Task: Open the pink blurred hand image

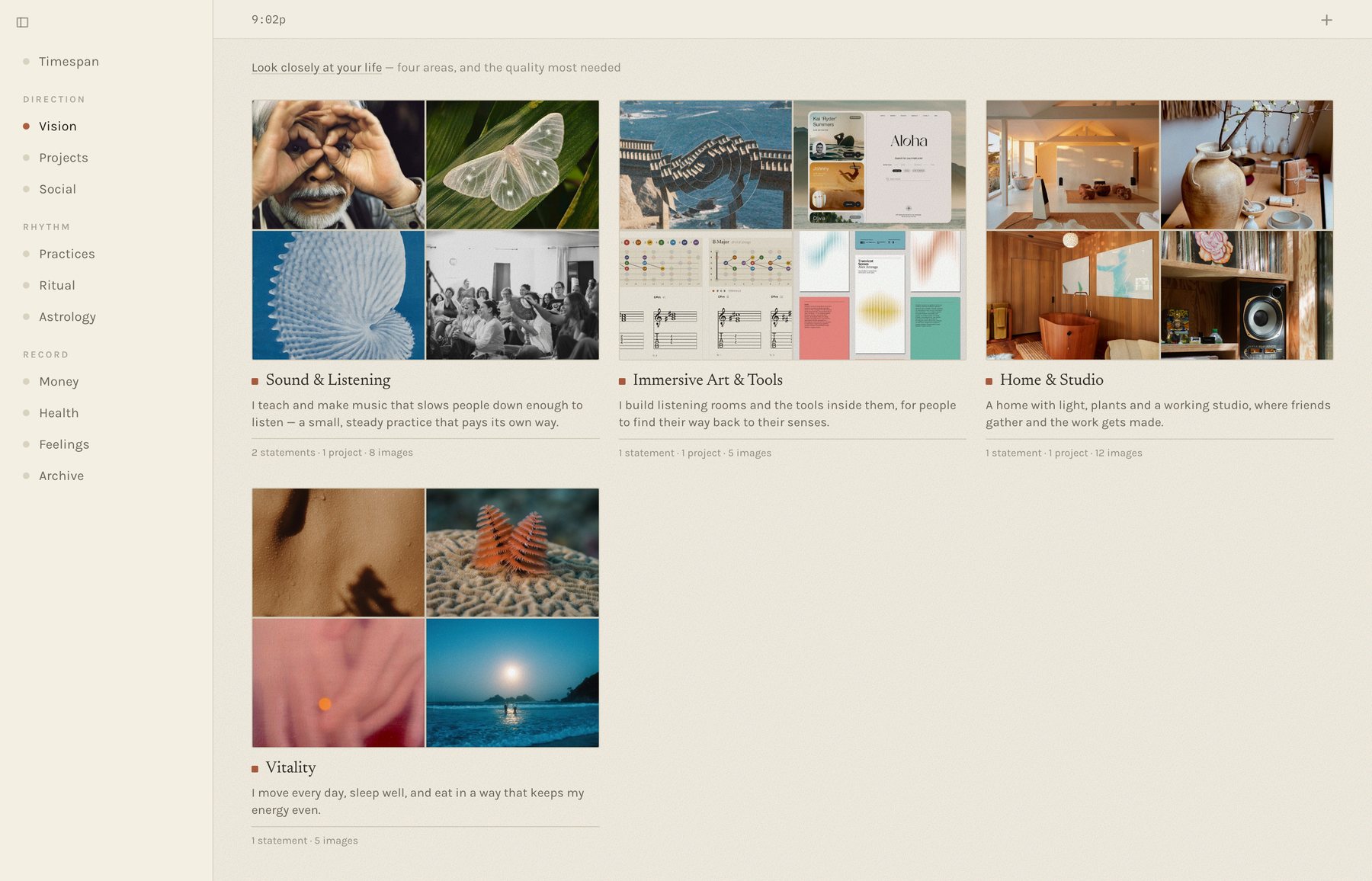Action: click(x=338, y=683)
